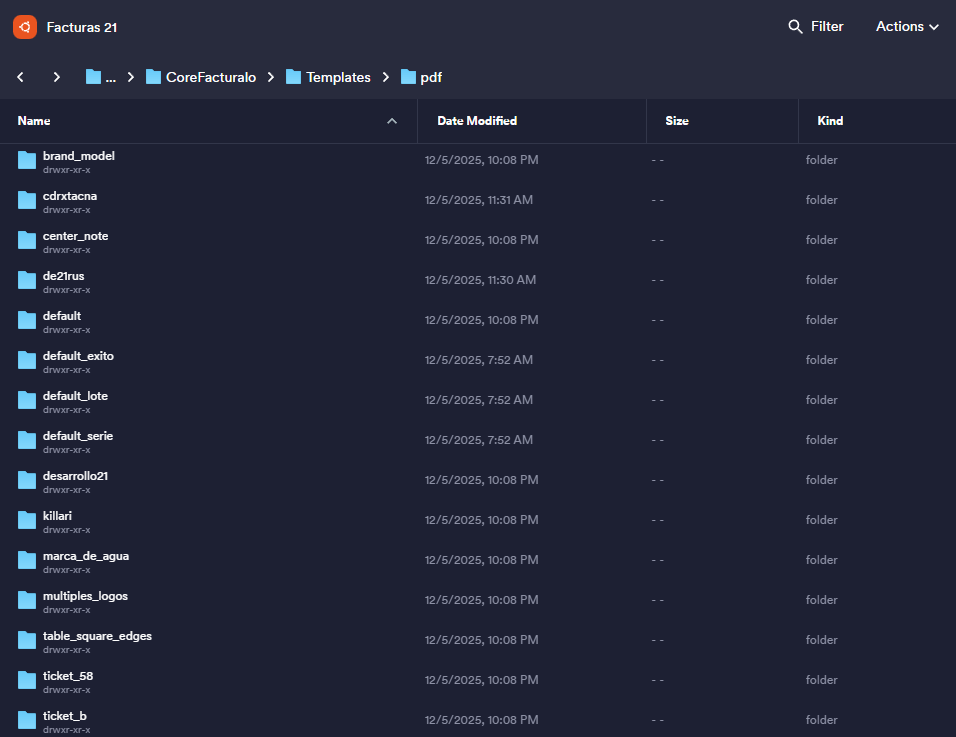This screenshot has width=956, height=737.
Task: Click the marca_de_agua folder icon
Action: (x=27, y=560)
